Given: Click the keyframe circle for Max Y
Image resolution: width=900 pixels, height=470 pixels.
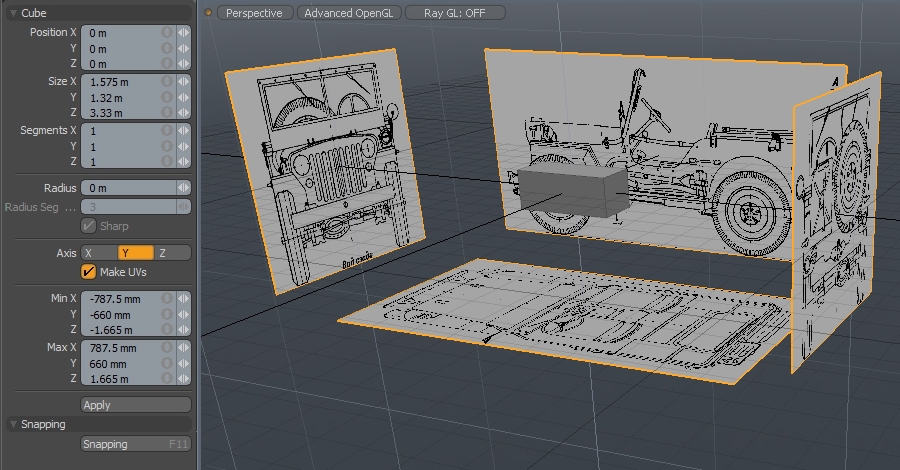Looking at the screenshot, I should pos(166,363).
